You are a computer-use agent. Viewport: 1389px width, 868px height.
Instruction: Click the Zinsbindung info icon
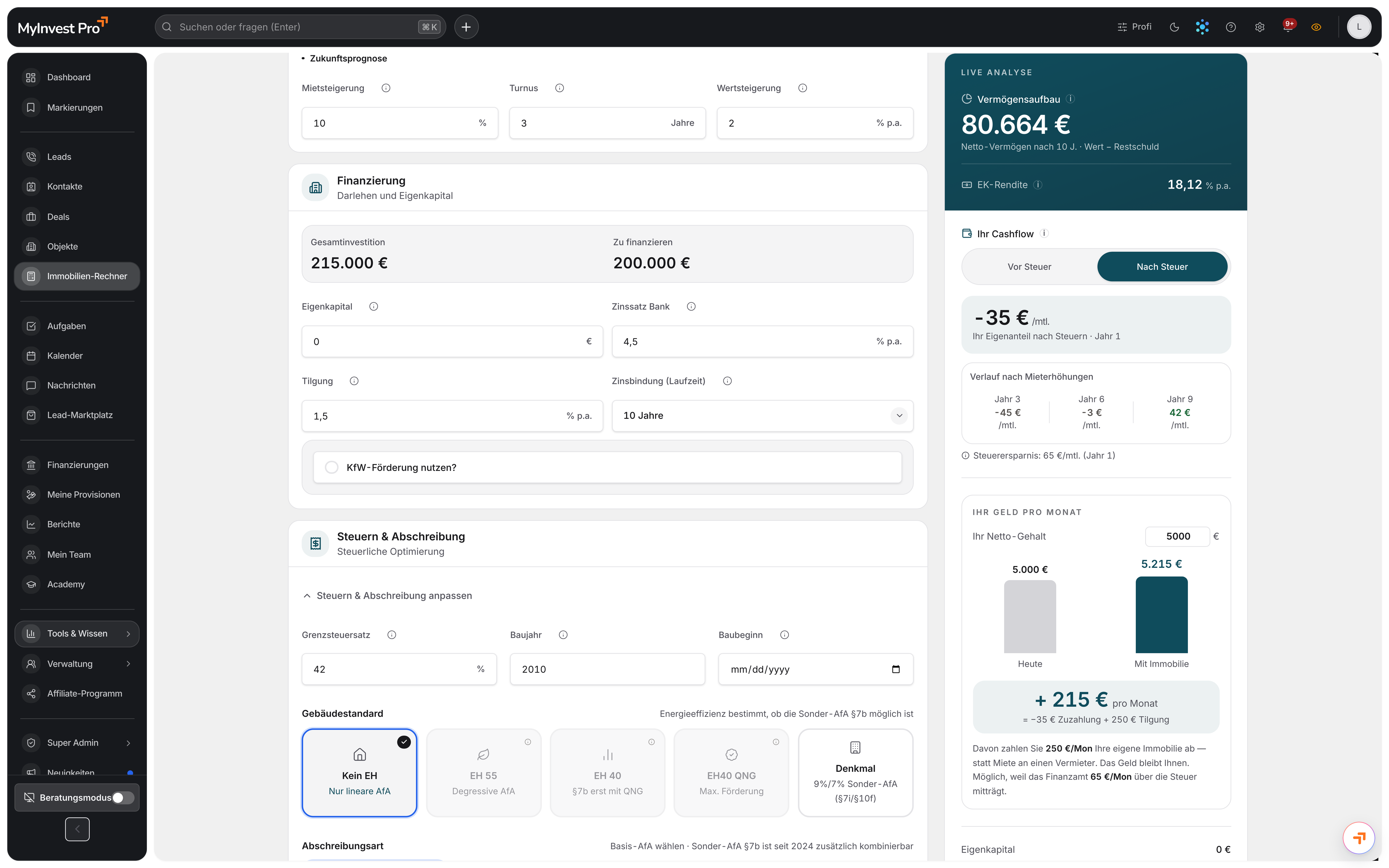coord(727,381)
